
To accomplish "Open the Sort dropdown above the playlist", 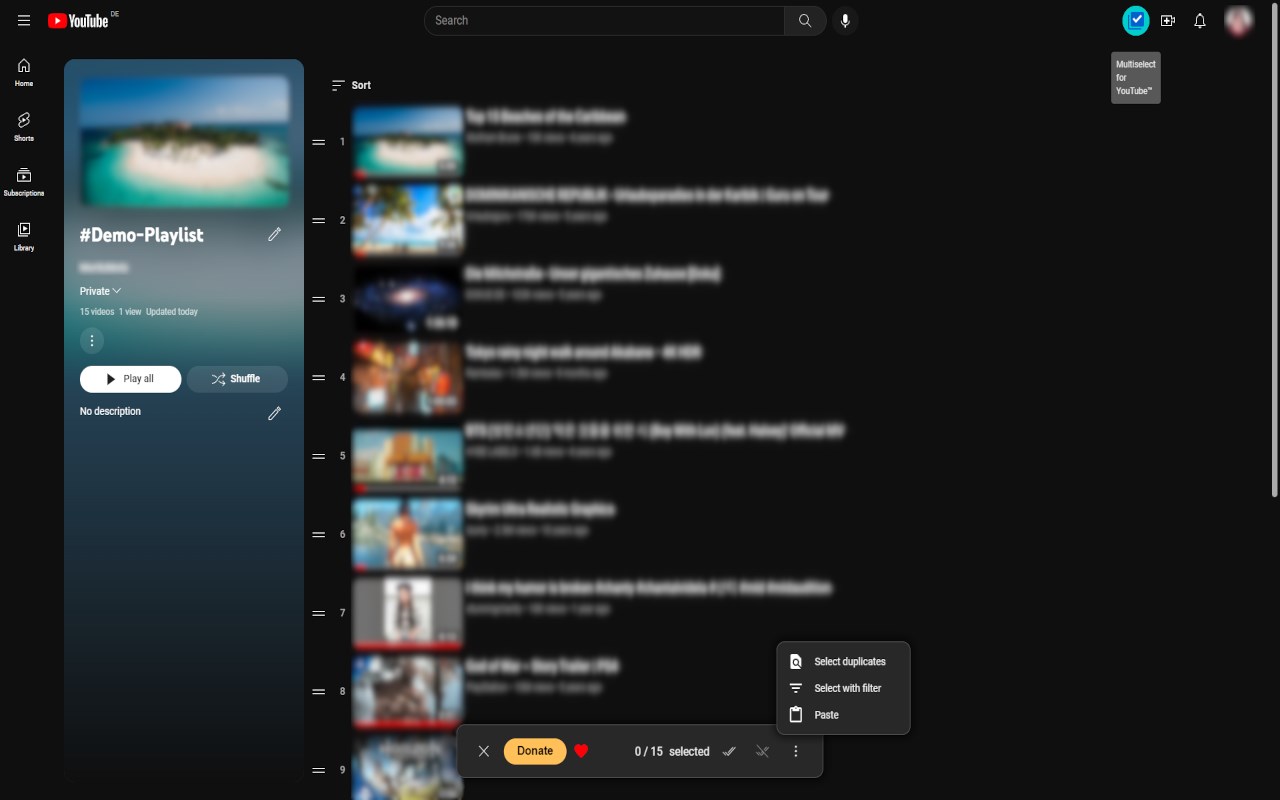I will pyautogui.click(x=351, y=86).
